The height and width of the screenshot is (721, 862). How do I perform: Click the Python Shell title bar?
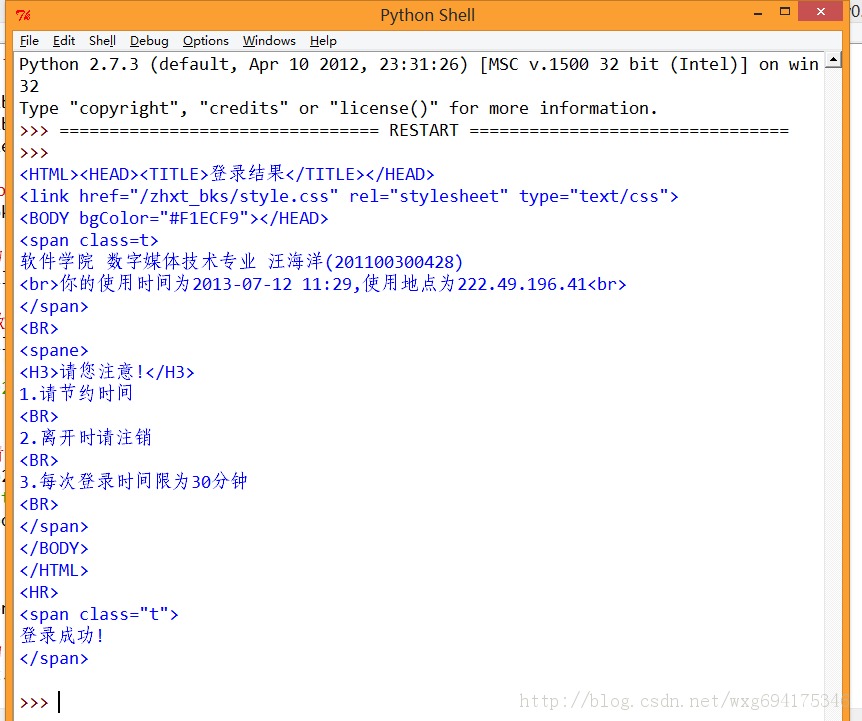(427, 15)
